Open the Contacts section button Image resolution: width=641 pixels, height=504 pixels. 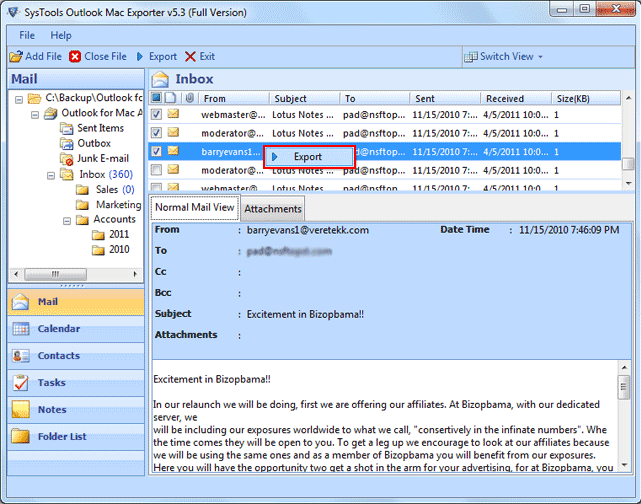(76, 356)
